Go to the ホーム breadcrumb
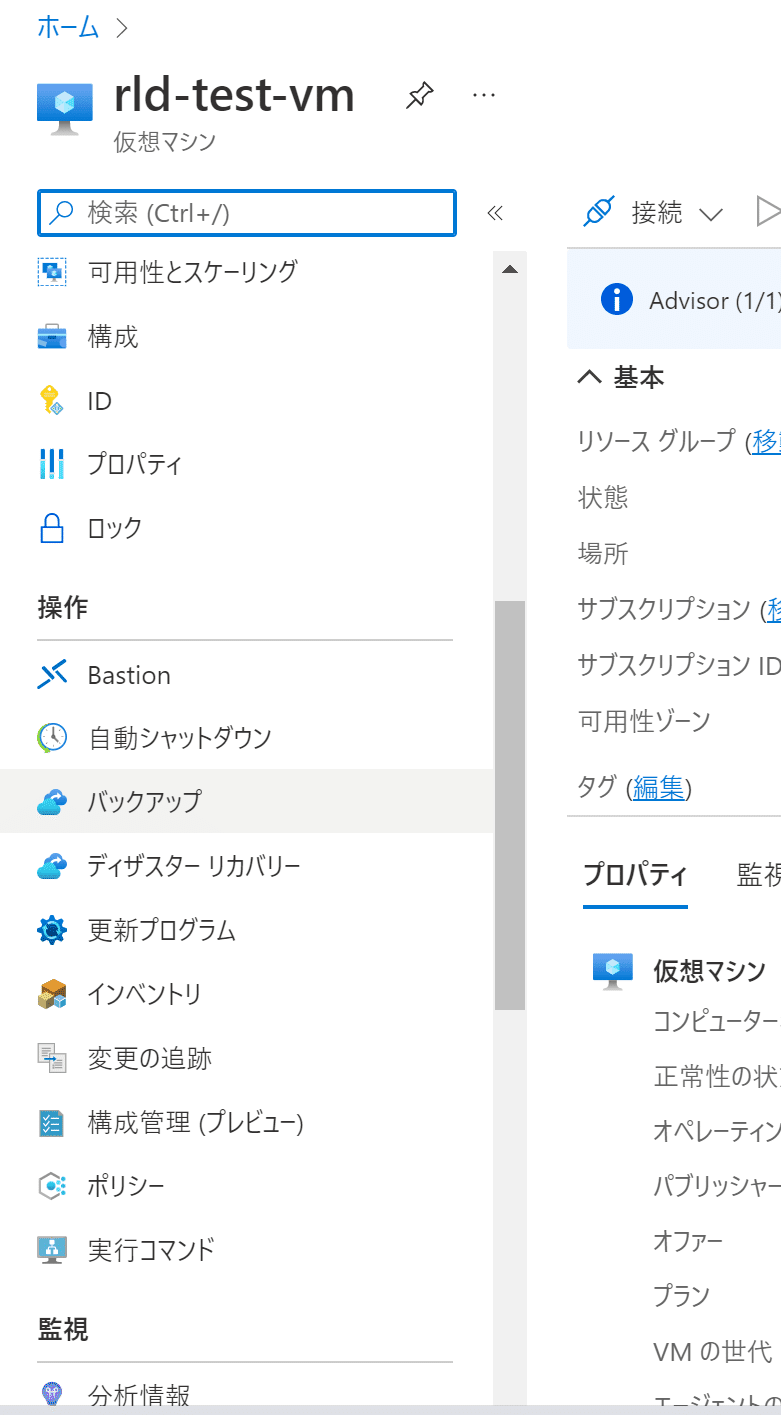The width and height of the screenshot is (781, 1415). [x=68, y=27]
